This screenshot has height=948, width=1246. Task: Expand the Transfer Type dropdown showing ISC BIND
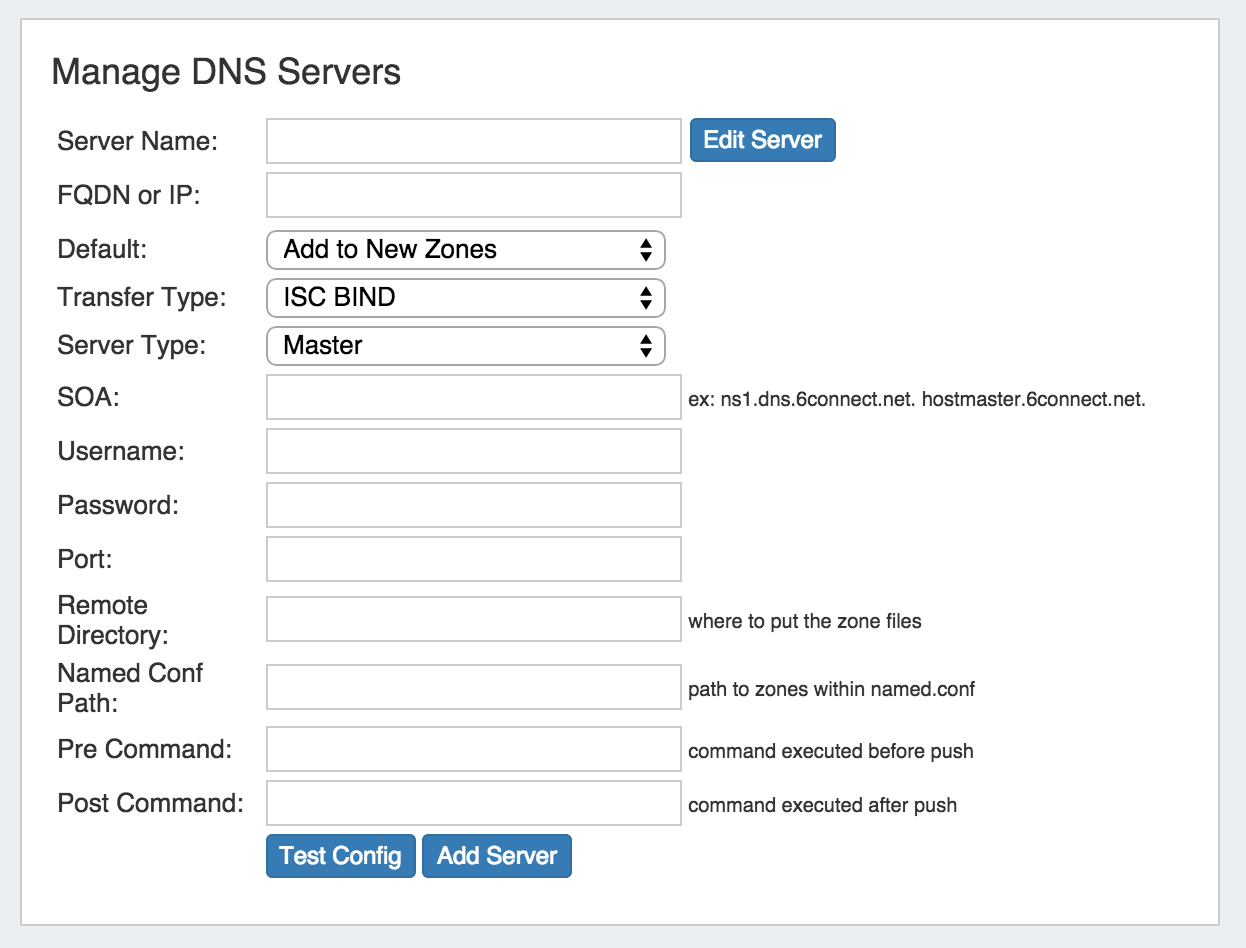click(466, 298)
